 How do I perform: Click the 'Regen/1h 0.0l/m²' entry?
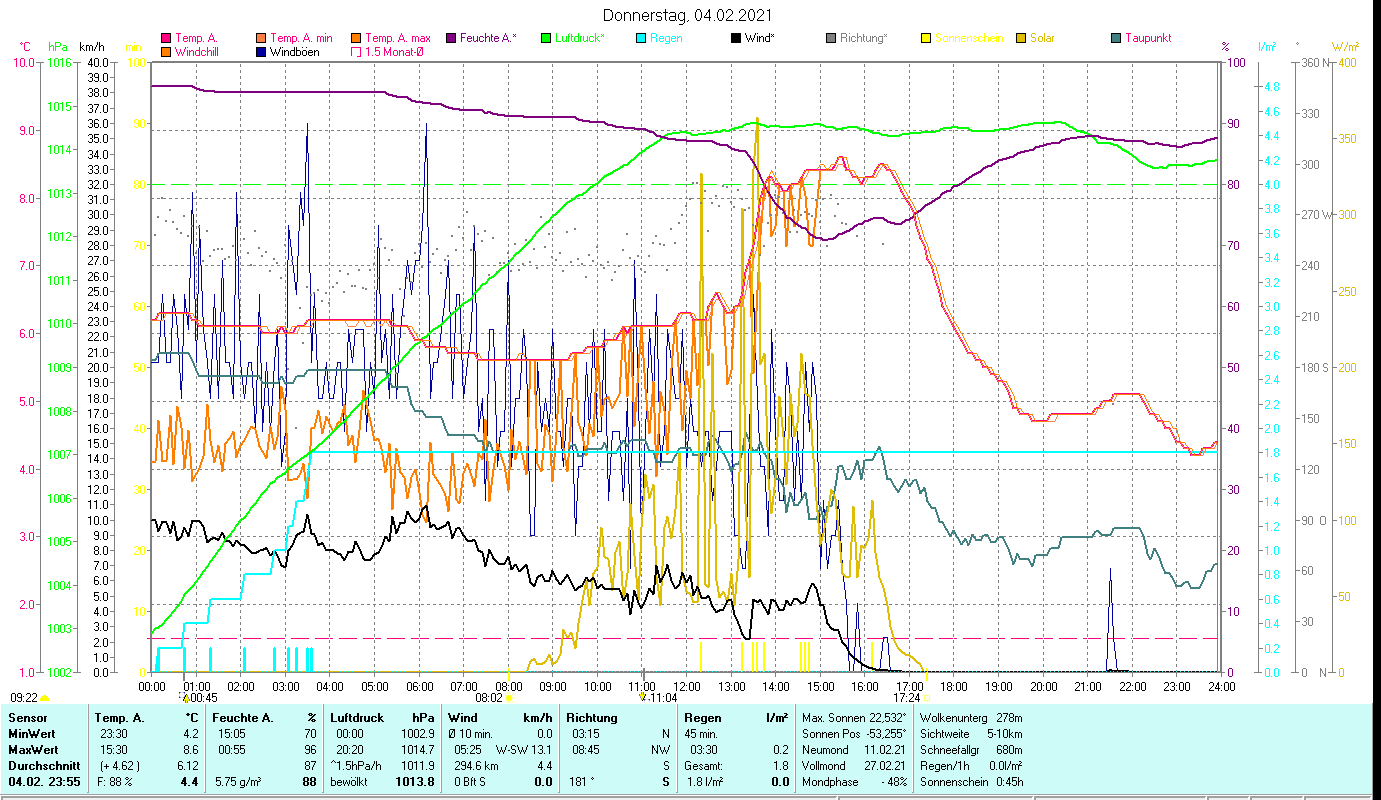point(971,765)
